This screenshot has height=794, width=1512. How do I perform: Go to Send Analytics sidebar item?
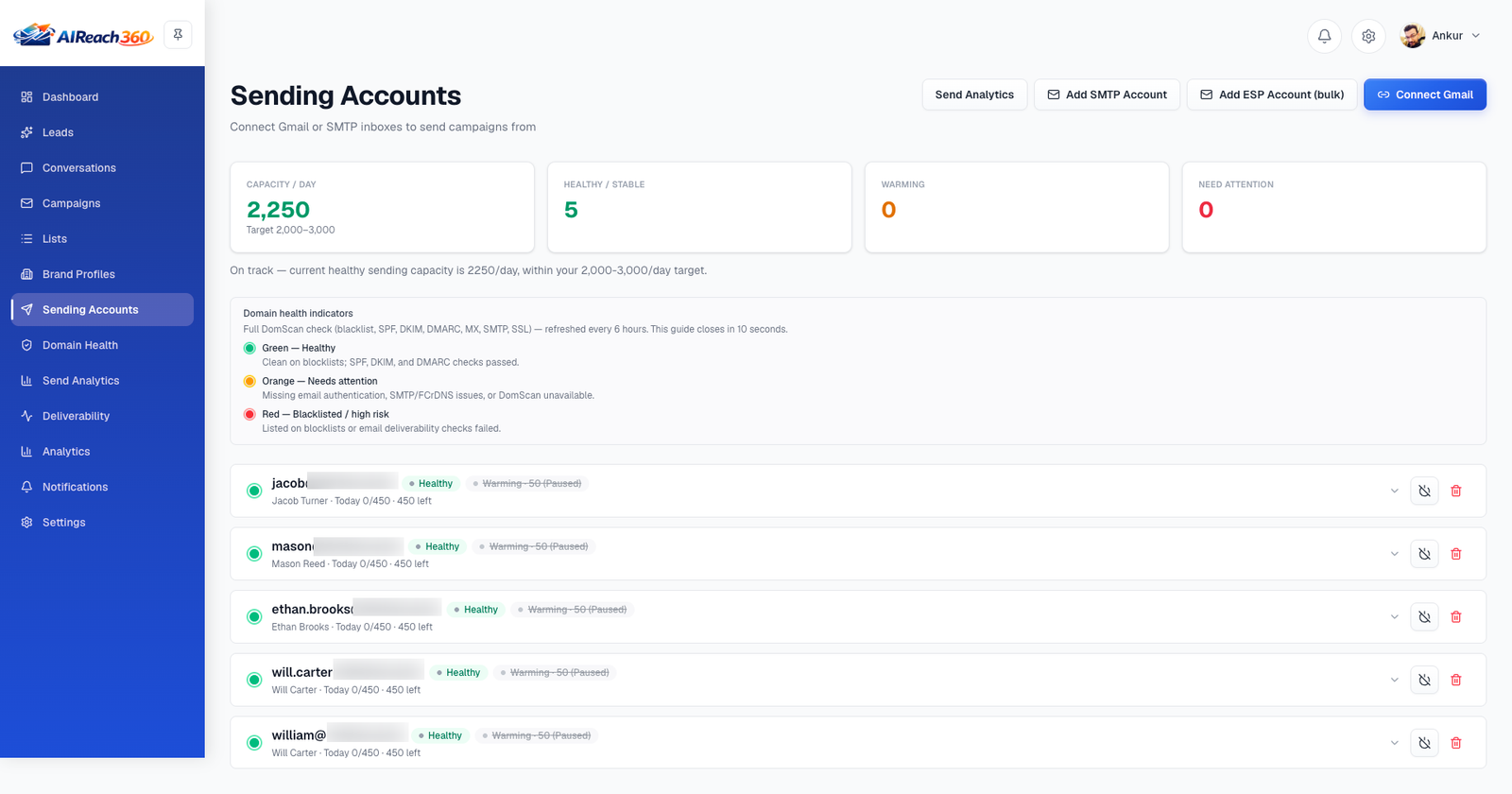pyautogui.click(x=102, y=380)
